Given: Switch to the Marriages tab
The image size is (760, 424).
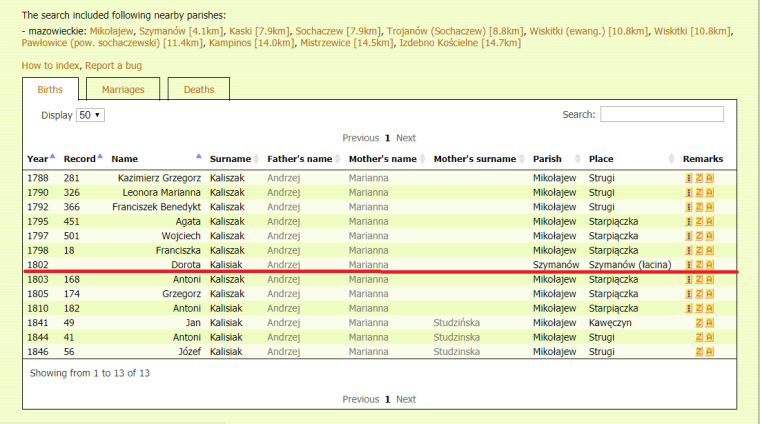Looking at the screenshot, I should point(123,90).
